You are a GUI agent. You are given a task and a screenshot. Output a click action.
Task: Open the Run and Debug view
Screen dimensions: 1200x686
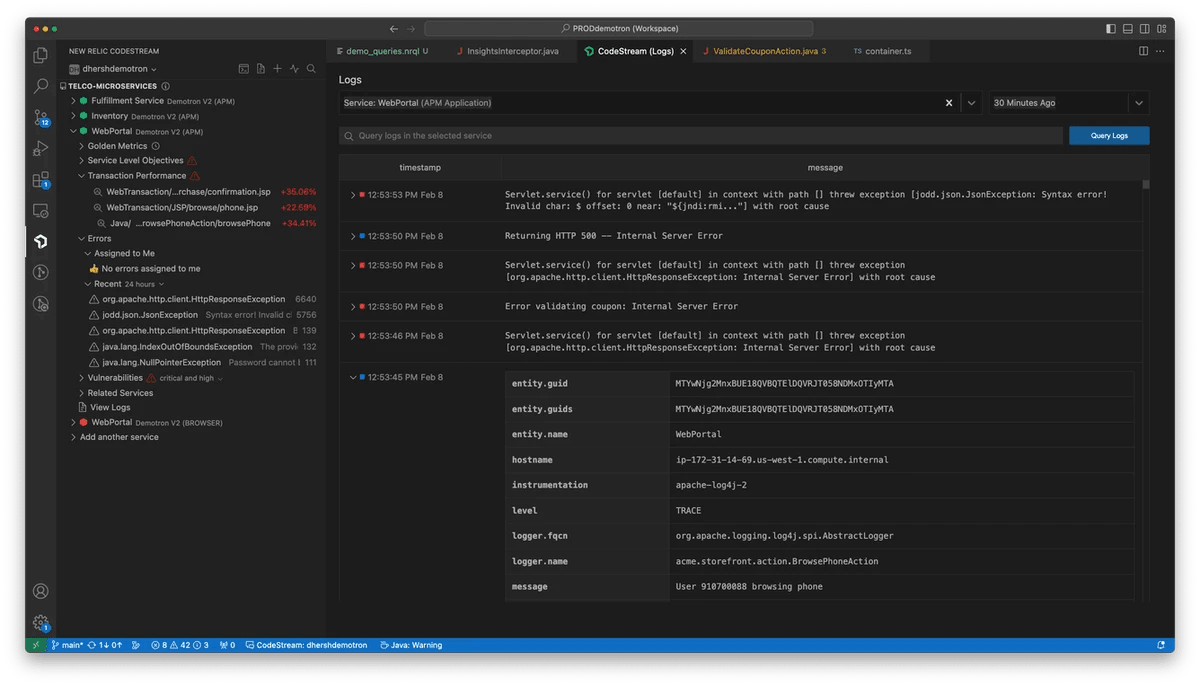pos(41,148)
